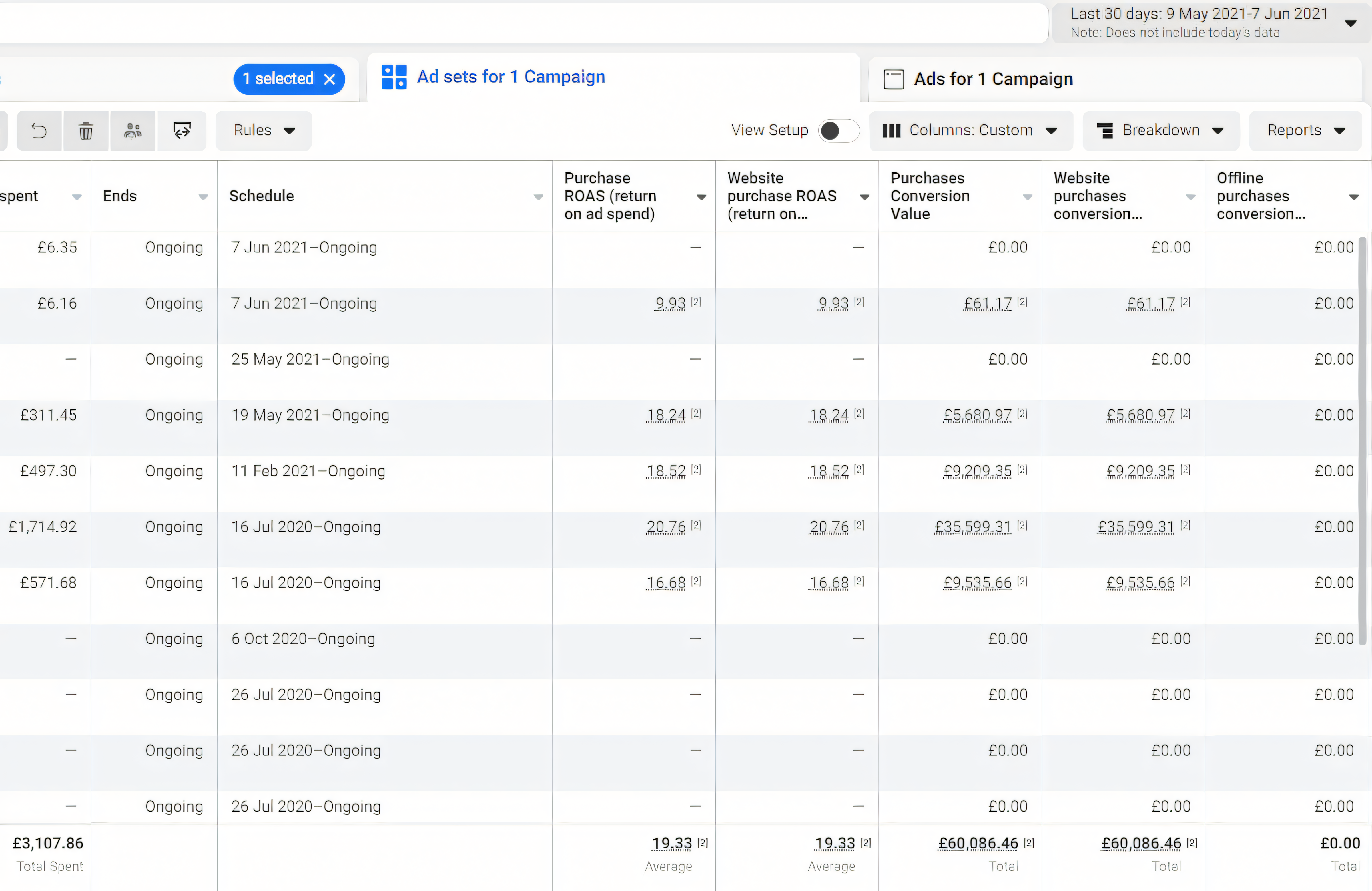1372x891 pixels.
Task: Click the preview/share arrows toolbar icon
Action: [182, 131]
